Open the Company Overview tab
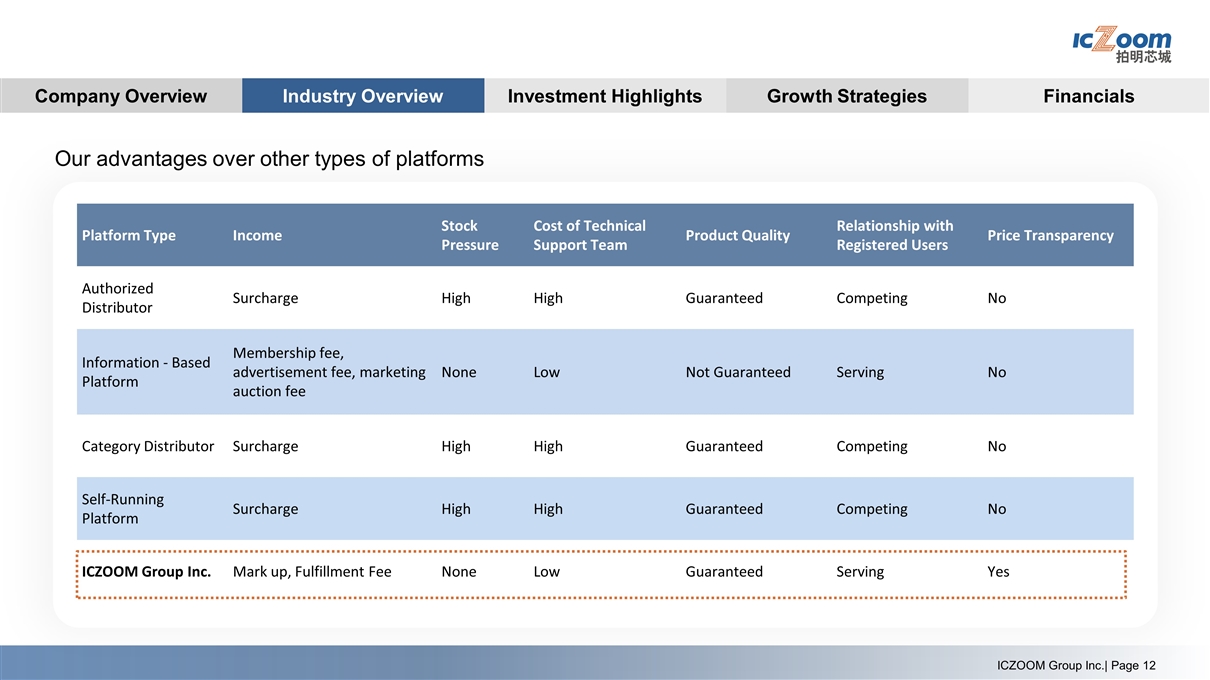 pyautogui.click(x=120, y=96)
